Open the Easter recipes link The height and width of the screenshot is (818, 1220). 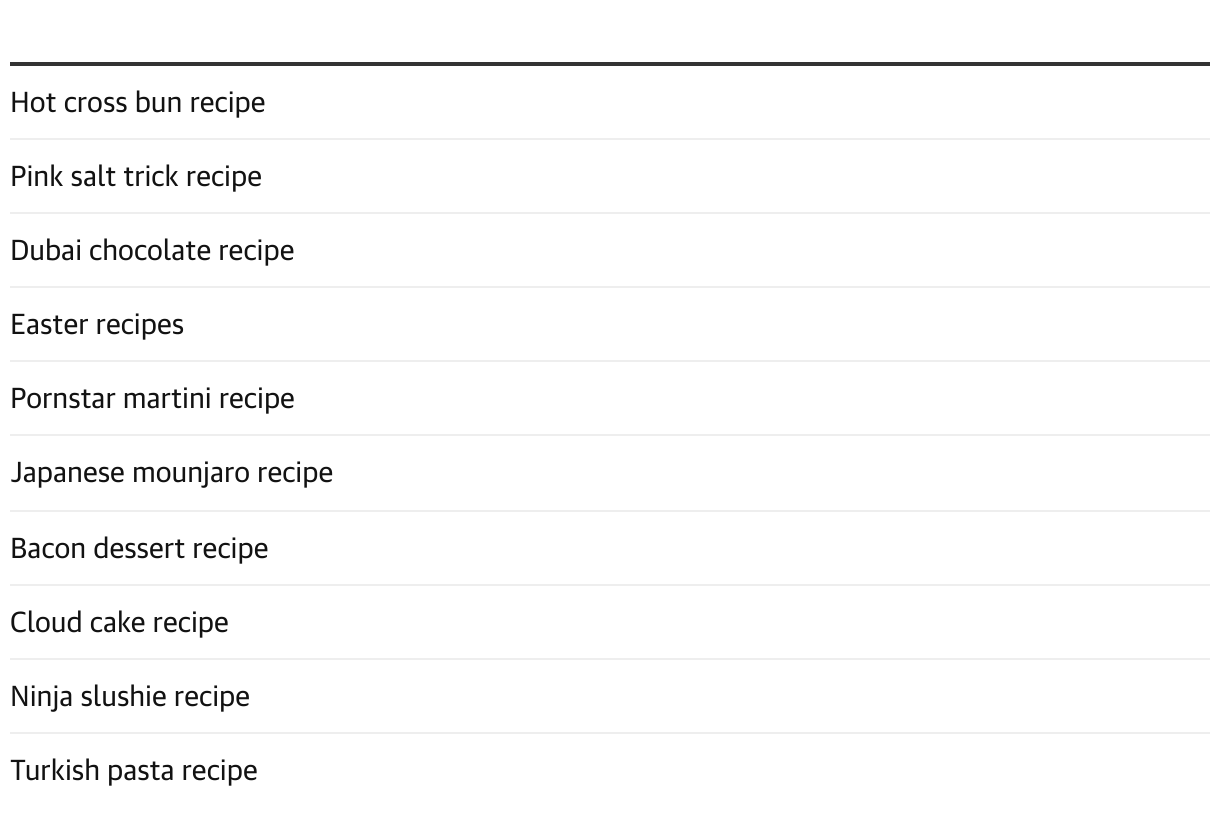tap(97, 324)
